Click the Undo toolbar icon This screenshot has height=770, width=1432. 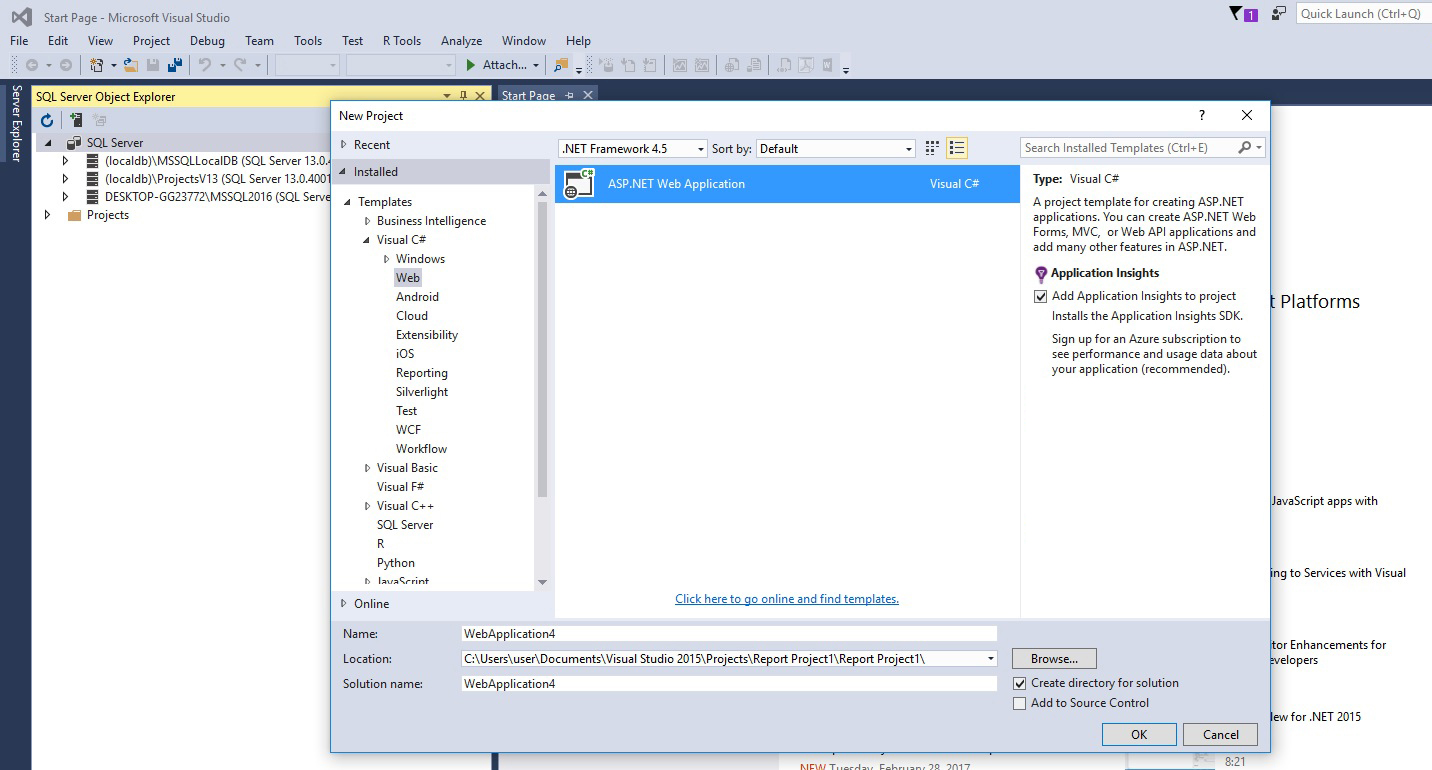point(205,65)
